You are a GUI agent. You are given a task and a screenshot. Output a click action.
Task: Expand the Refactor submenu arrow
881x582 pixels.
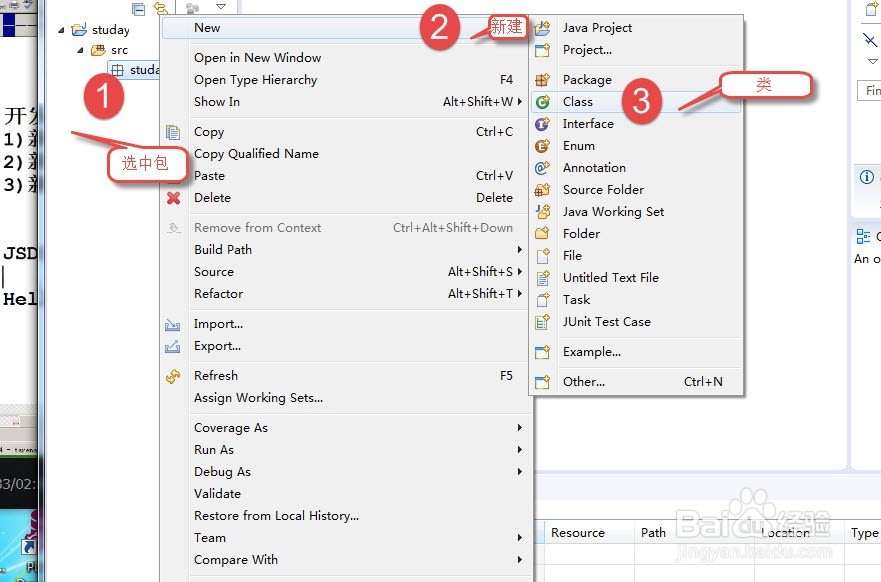tap(520, 293)
